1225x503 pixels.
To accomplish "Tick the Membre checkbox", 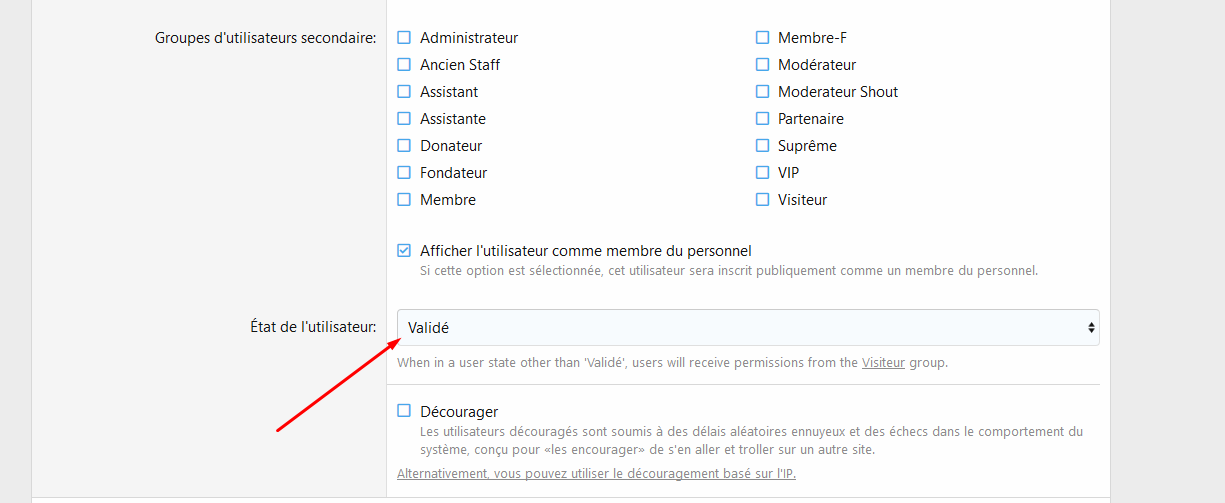I will 404,200.
